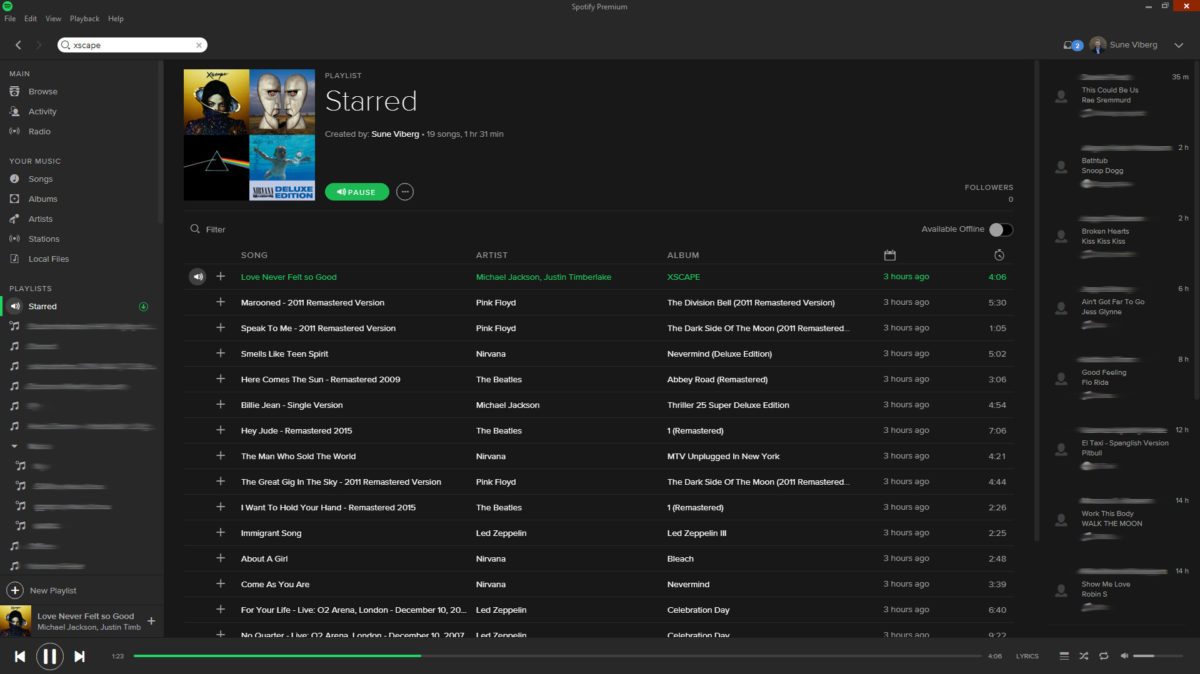The width and height of the screenshot is (1200, 674).
Task: Open the Playback menu
Action: click(84, 19)
